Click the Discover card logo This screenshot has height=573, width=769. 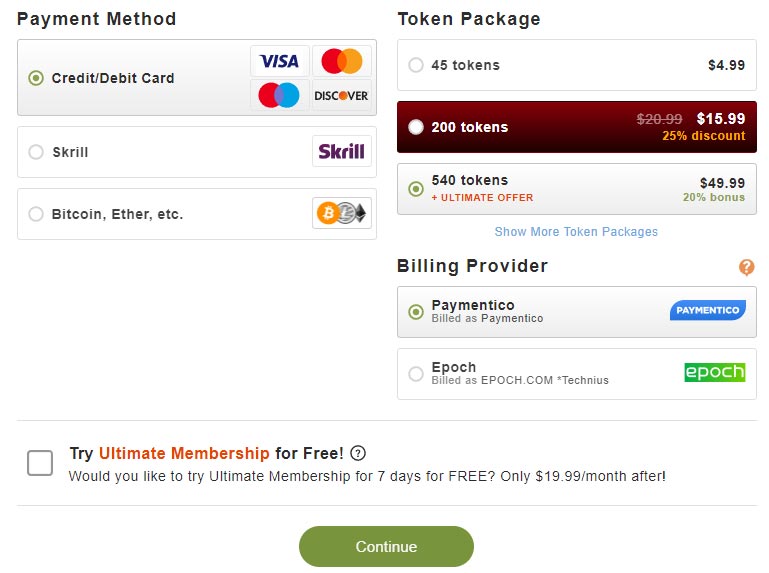[x=341, y=95]
